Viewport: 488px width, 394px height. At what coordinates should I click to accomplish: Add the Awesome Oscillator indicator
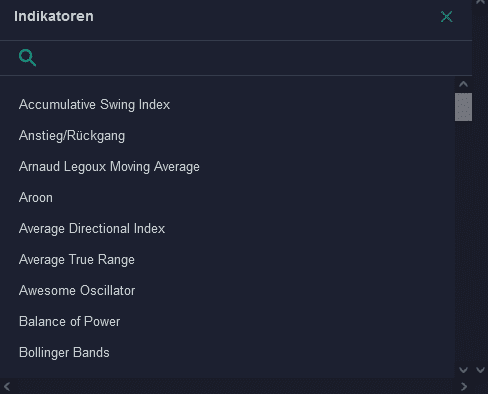click(x=77, y=291)
